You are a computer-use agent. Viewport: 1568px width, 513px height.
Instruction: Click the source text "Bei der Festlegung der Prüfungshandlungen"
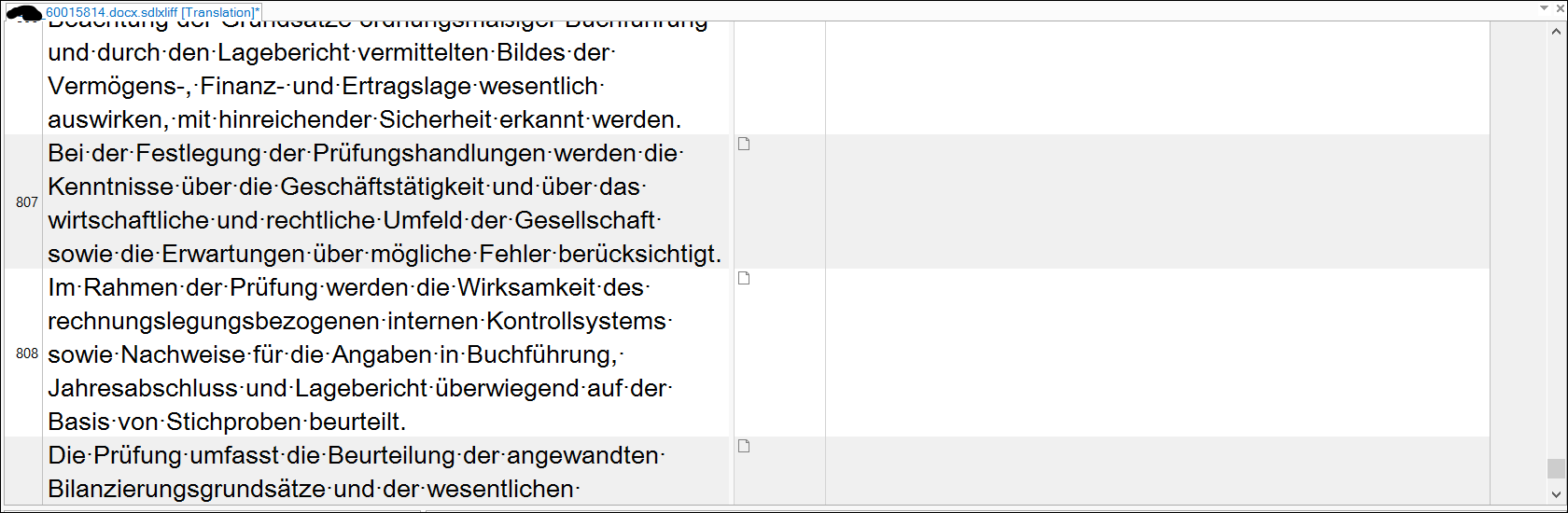coord(297,153)
